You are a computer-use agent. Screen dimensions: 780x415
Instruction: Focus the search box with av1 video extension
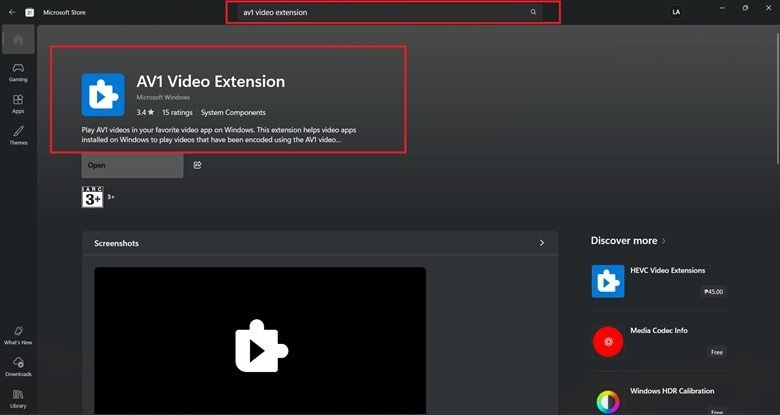(x=390, y=12)
